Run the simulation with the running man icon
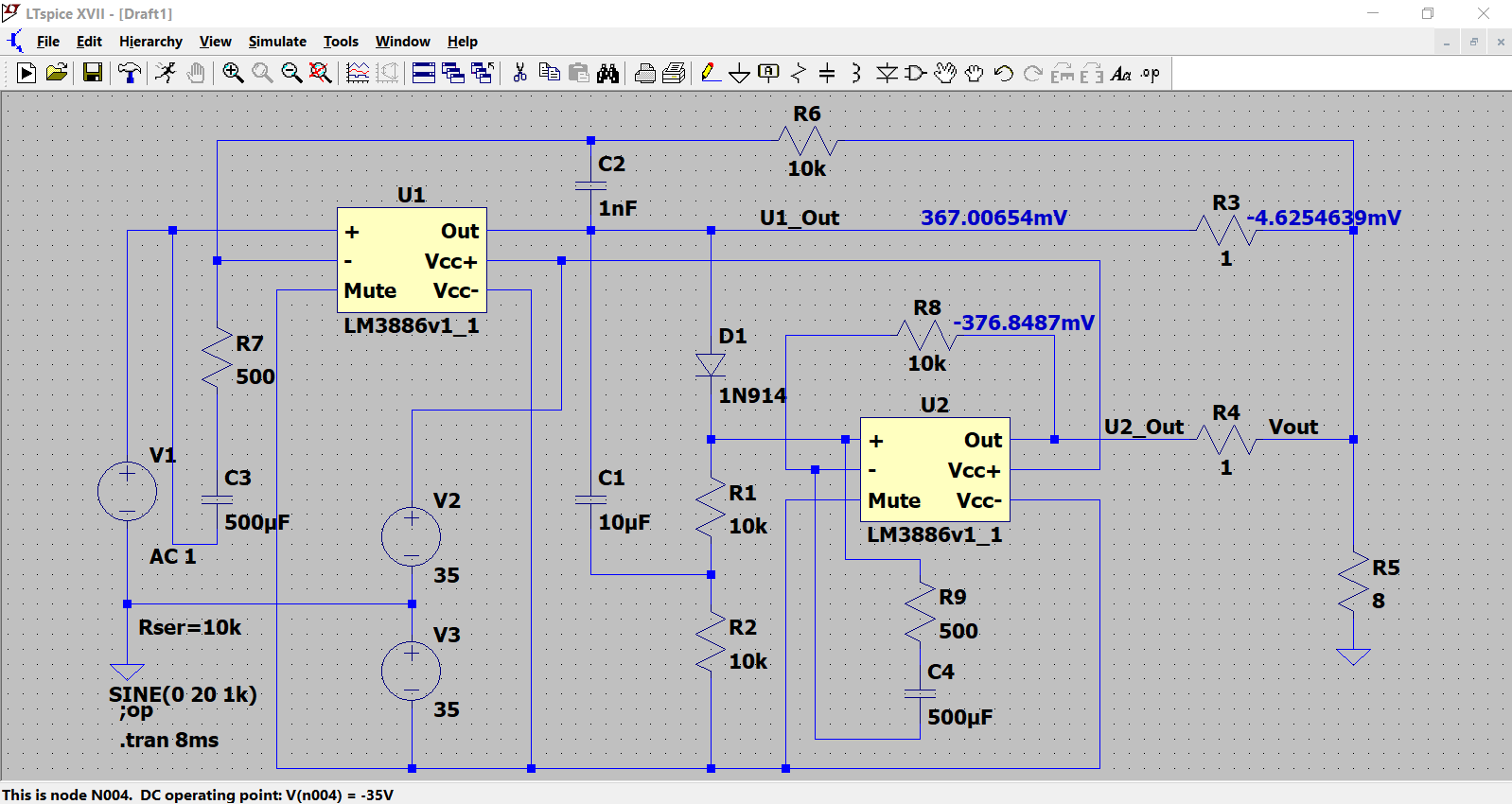 [166, 73]
